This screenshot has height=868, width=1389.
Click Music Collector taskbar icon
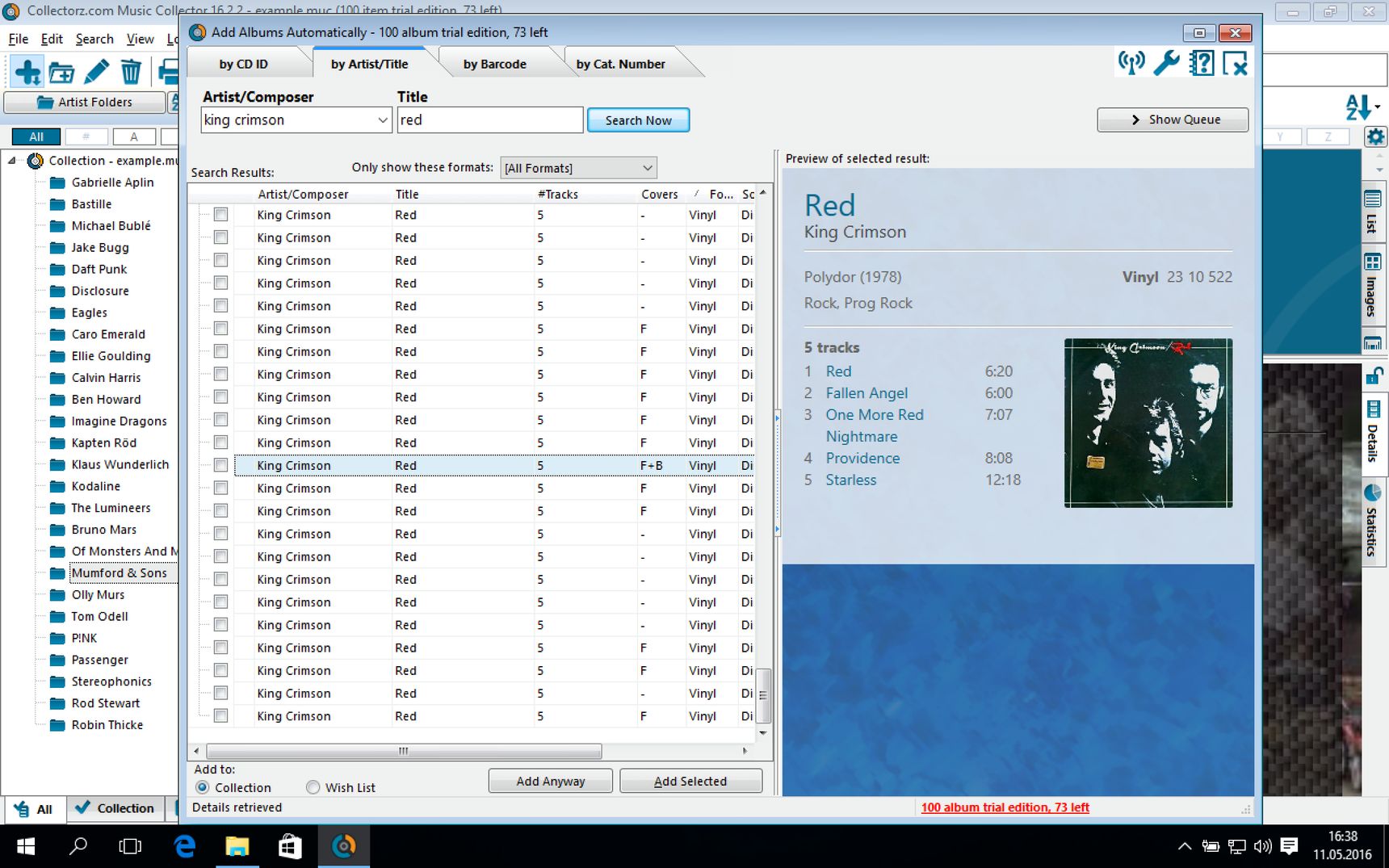click(343, 846)
